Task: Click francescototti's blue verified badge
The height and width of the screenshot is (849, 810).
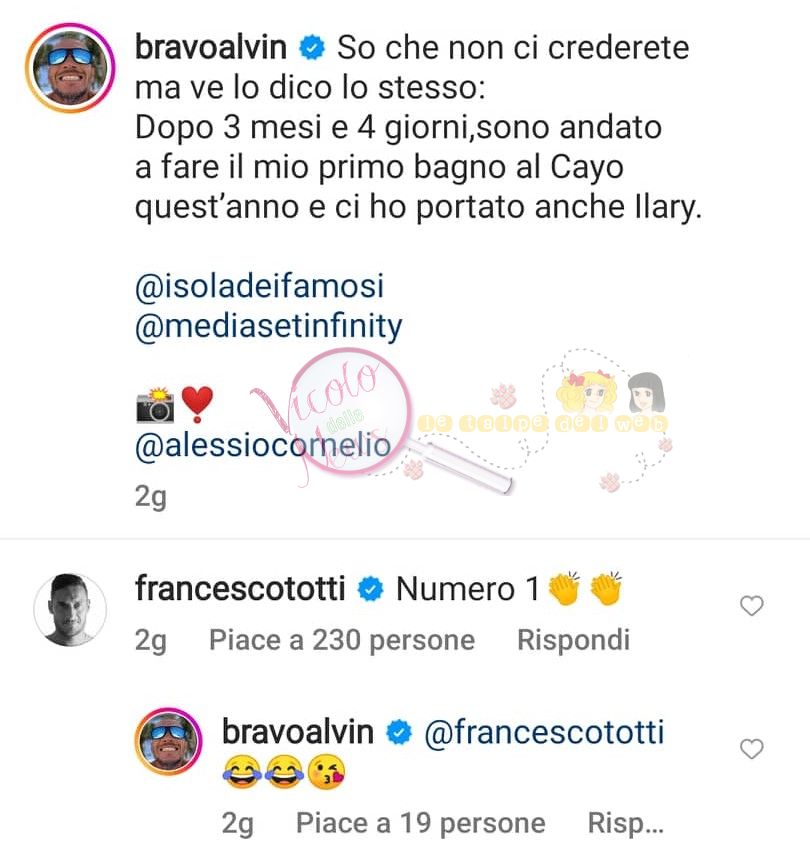Action: tap(370, 589)
